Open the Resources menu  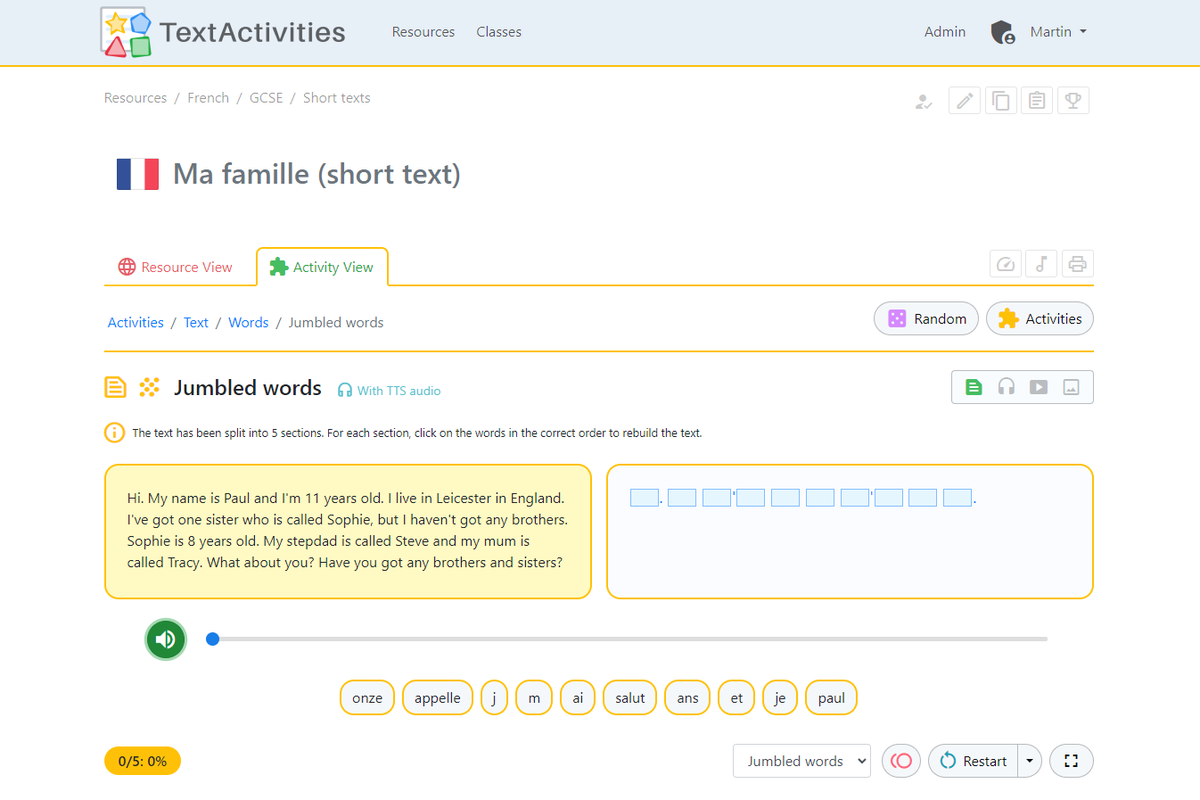[423, 32]
